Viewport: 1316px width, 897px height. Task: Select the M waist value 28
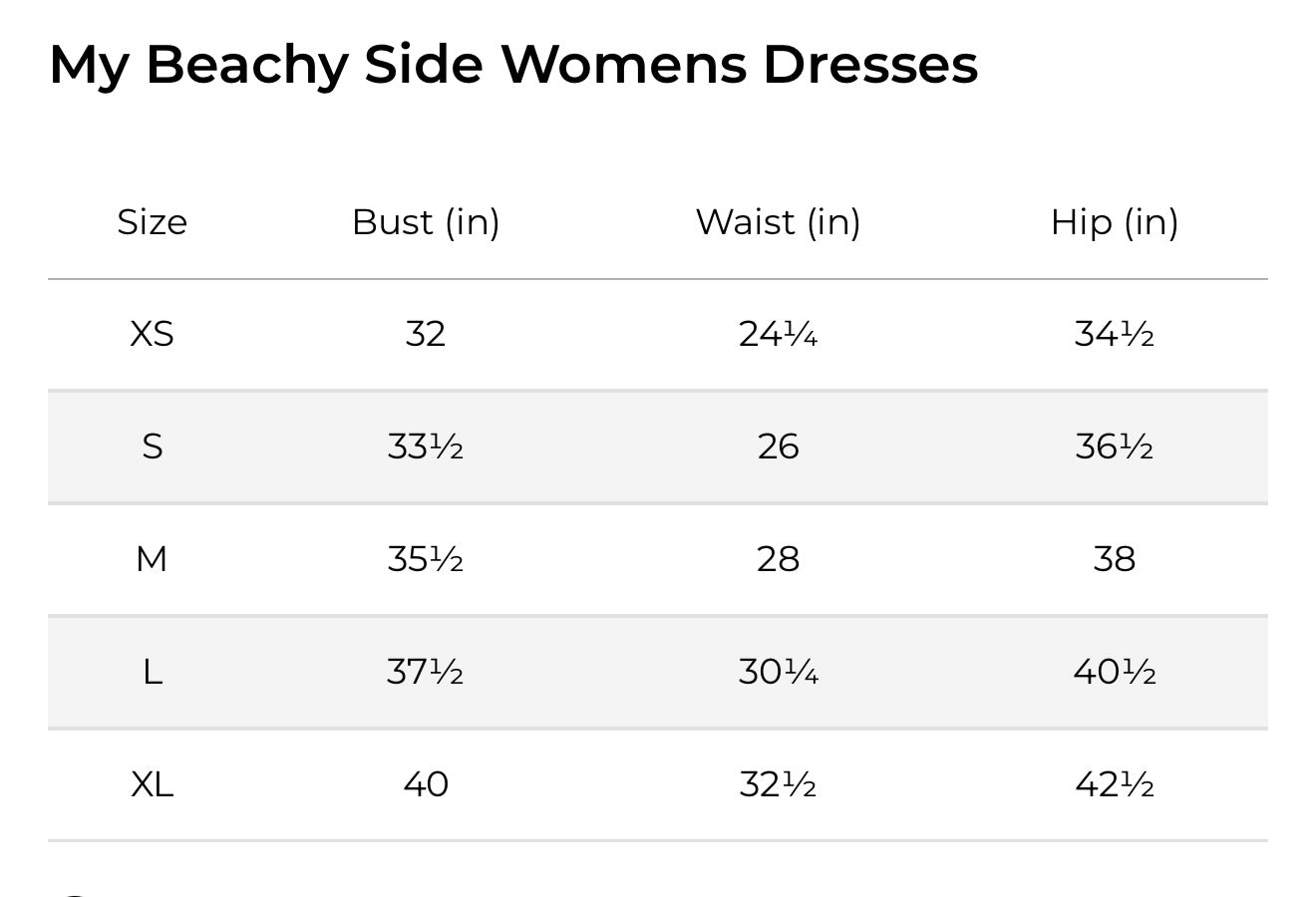(778, 559)
